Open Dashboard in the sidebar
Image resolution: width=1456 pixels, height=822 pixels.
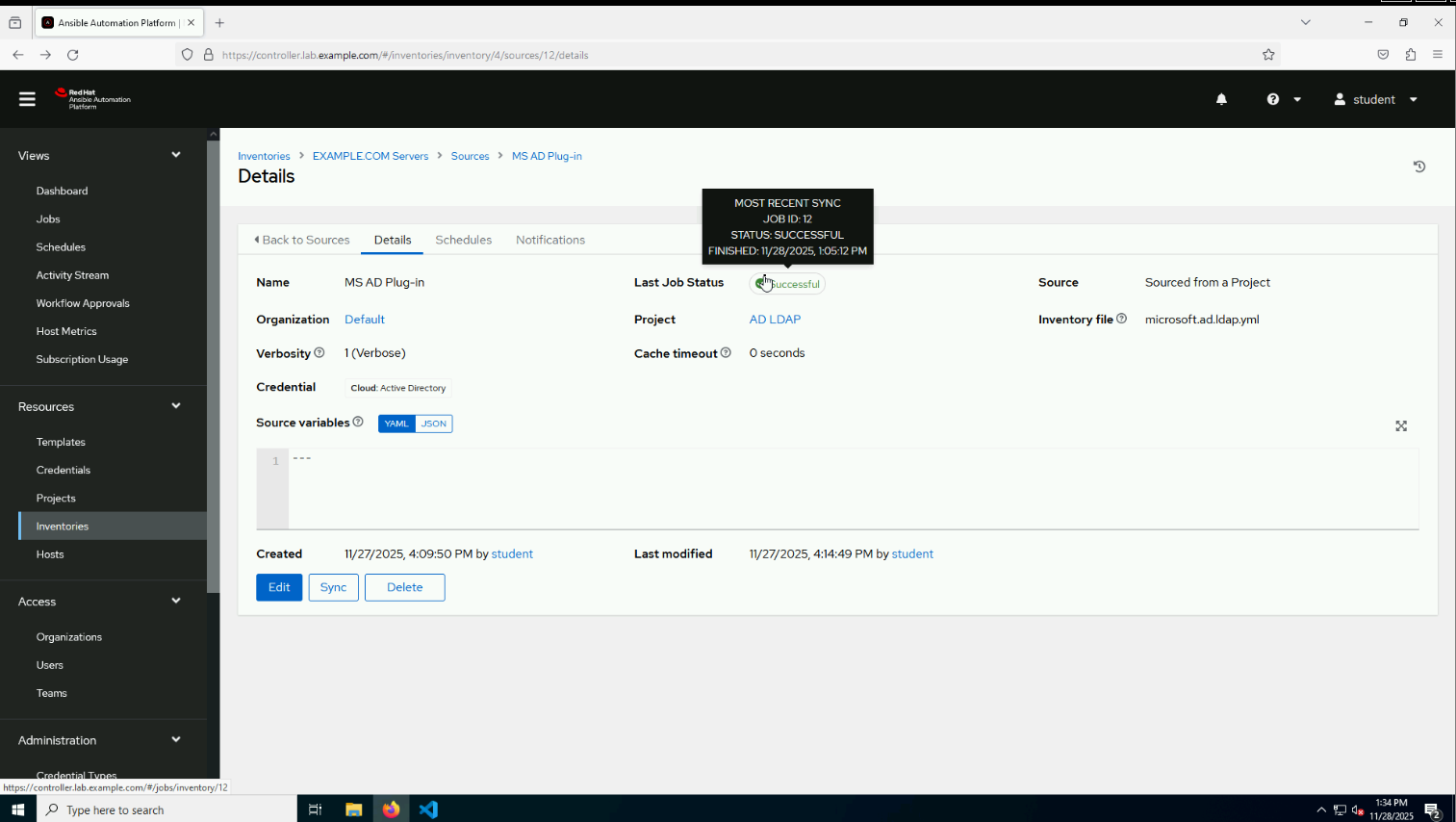(x=63, y=191)
